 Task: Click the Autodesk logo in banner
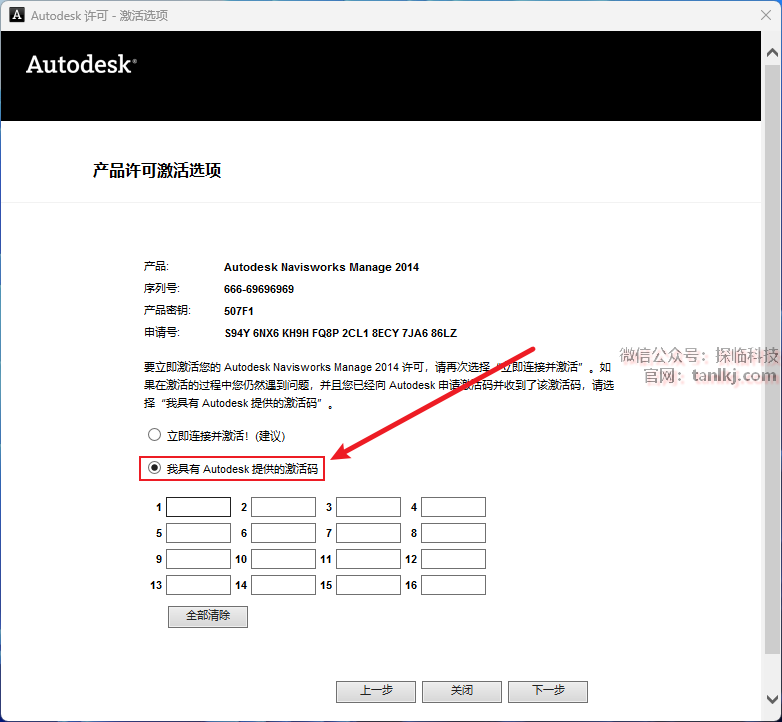click(x=81, y=64)
